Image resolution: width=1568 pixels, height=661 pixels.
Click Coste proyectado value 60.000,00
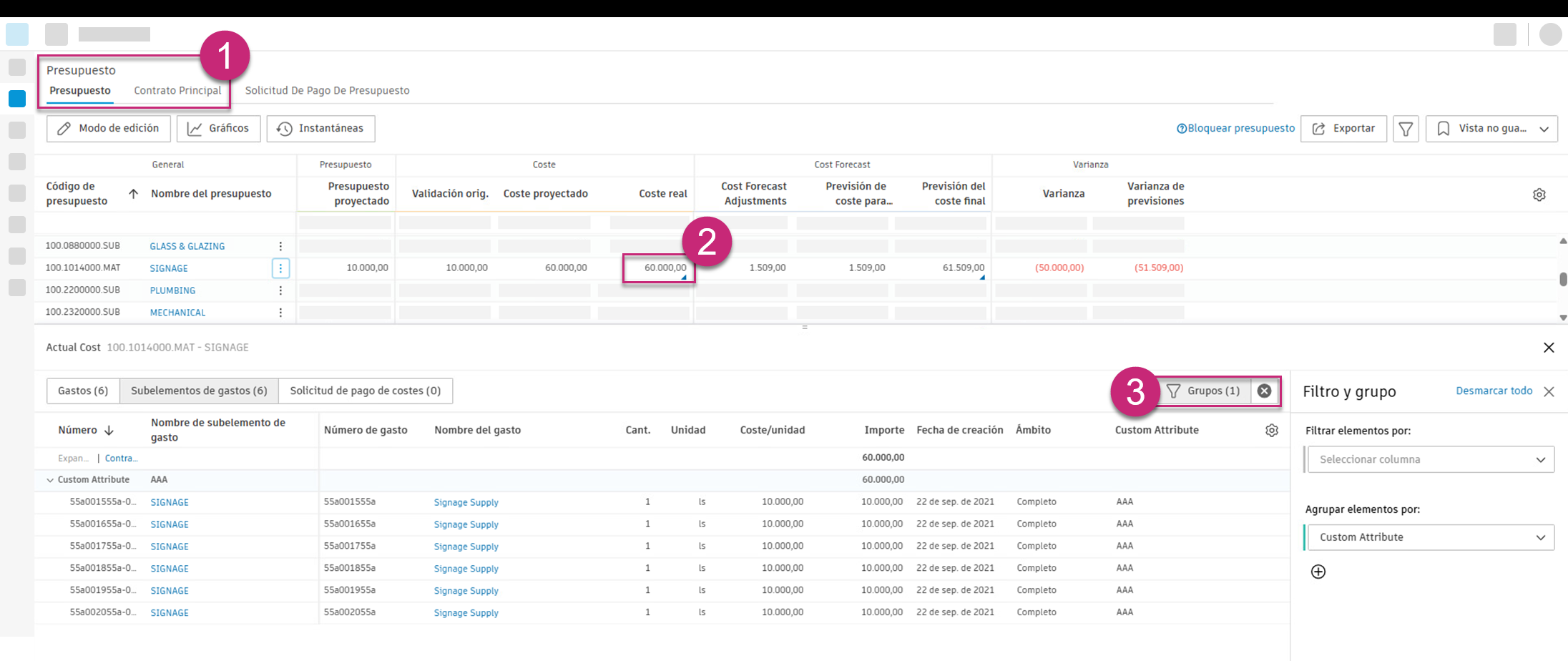566,268
